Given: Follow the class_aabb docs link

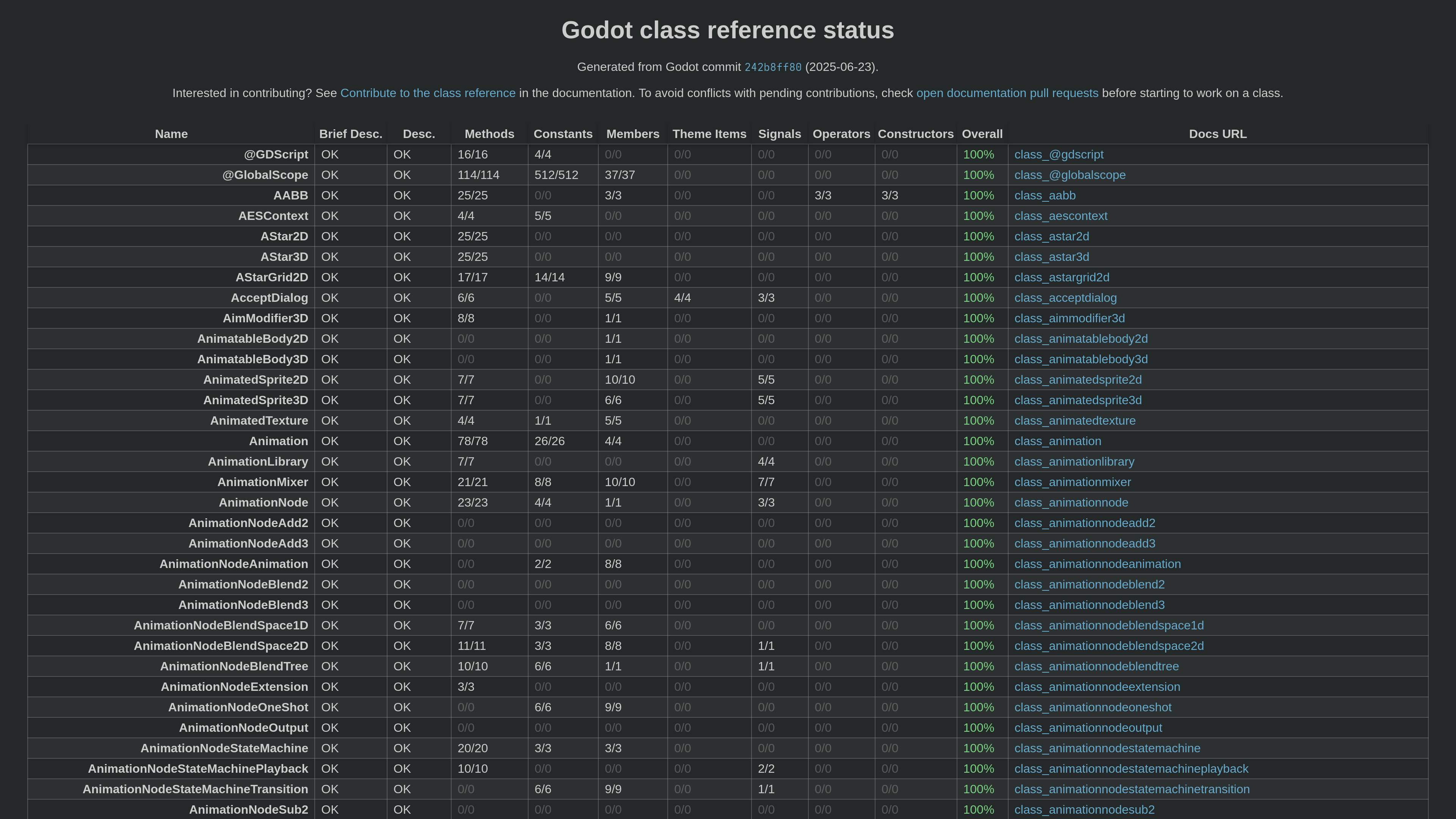Looking at the screenshot, I should point(1045,196).
